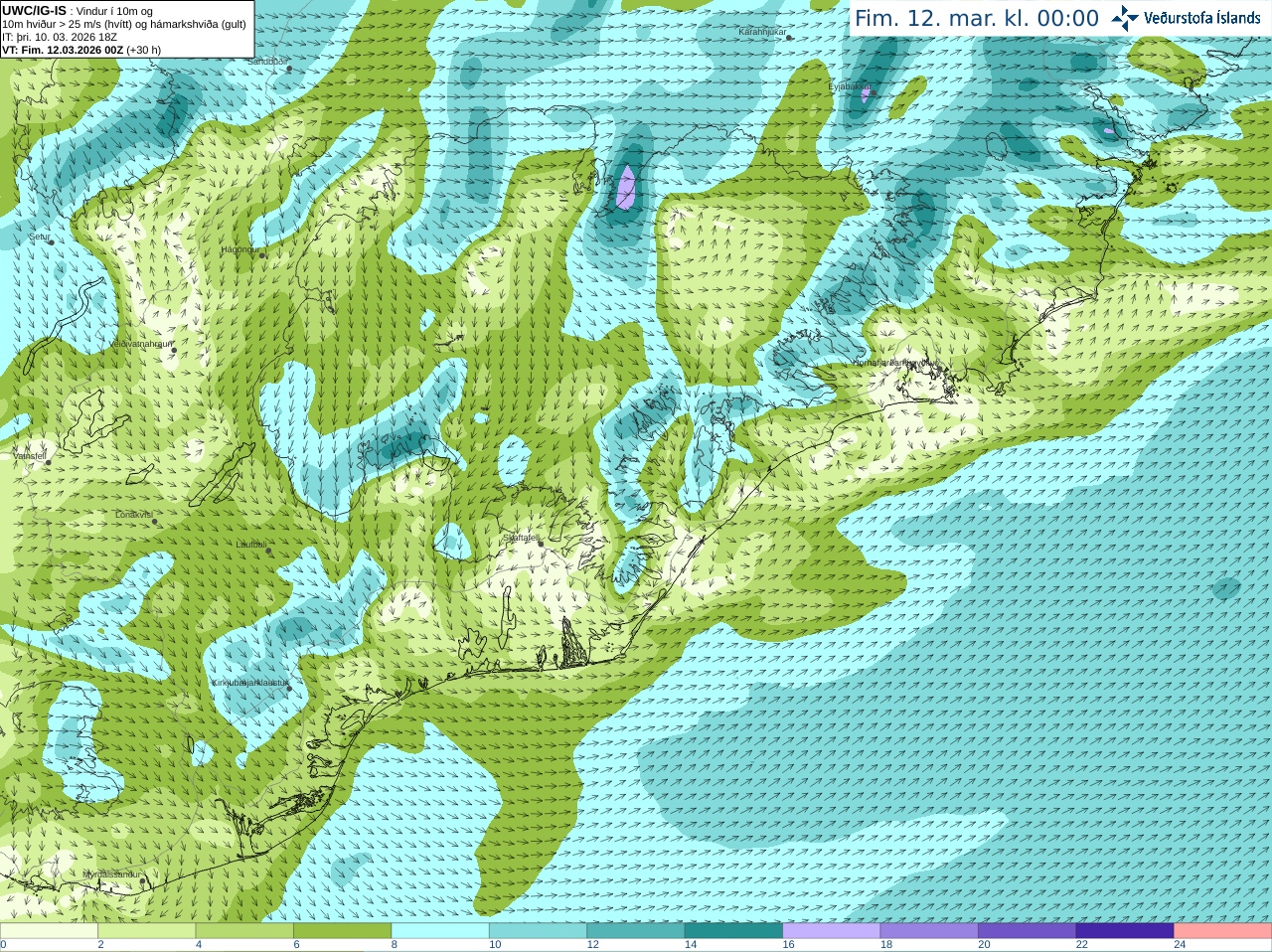Click the UWC/IG-IS model title text
The width and height of the screenshot is (1272, 952).
(x=34, y=10)
